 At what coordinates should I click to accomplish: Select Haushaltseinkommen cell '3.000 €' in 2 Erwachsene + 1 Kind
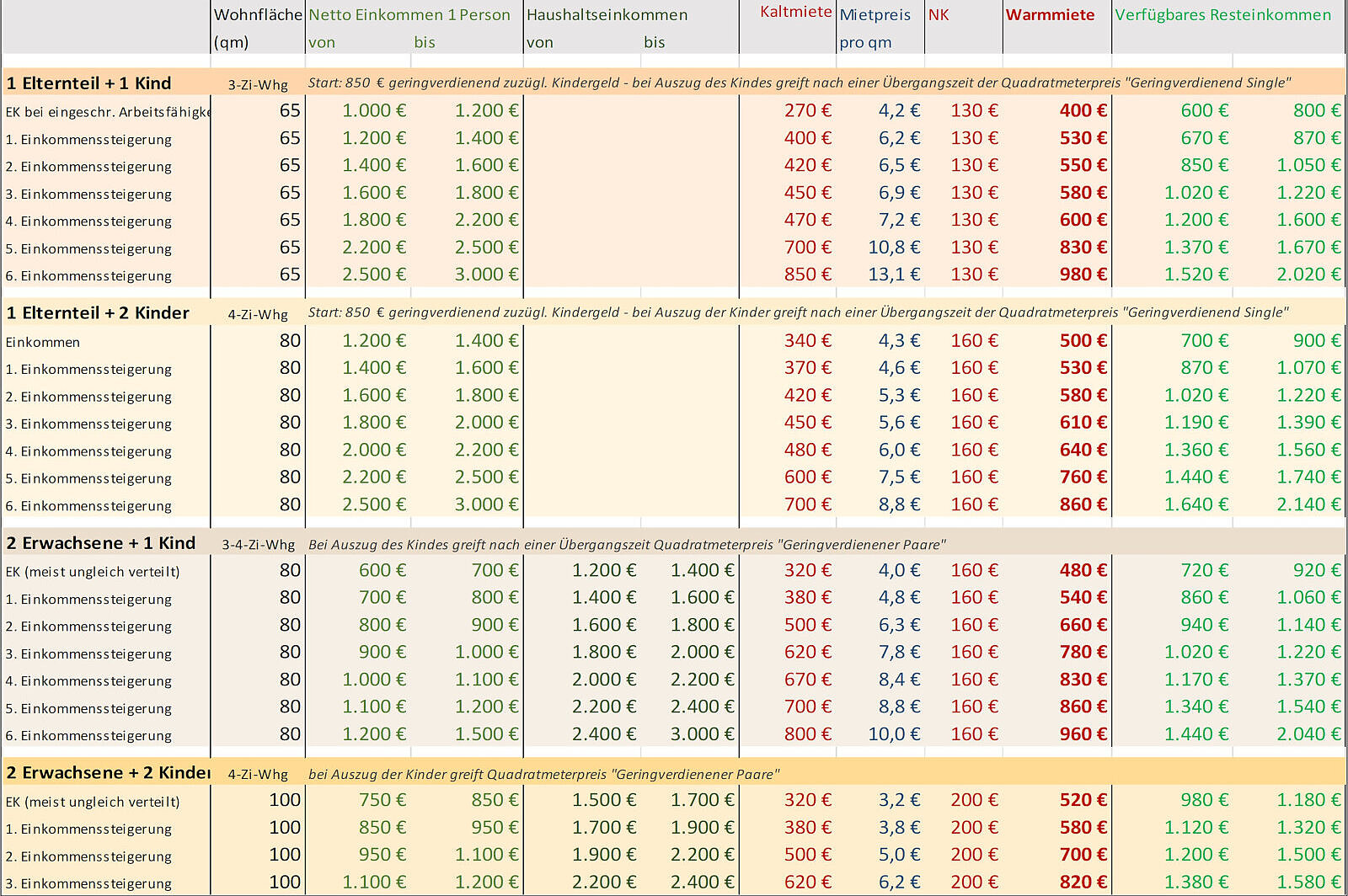[x=703, y=733]
